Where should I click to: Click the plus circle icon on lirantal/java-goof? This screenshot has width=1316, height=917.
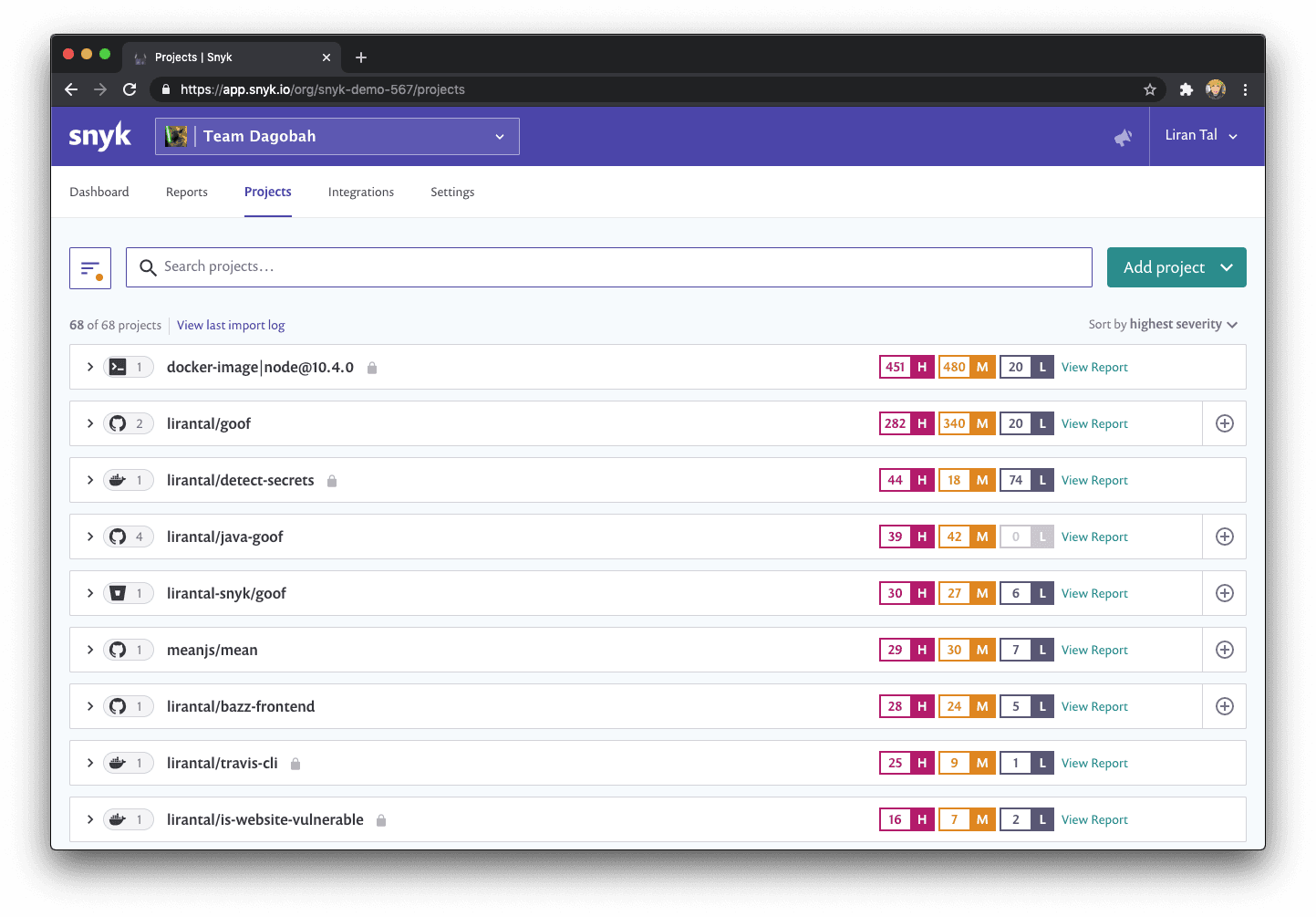1225,537
